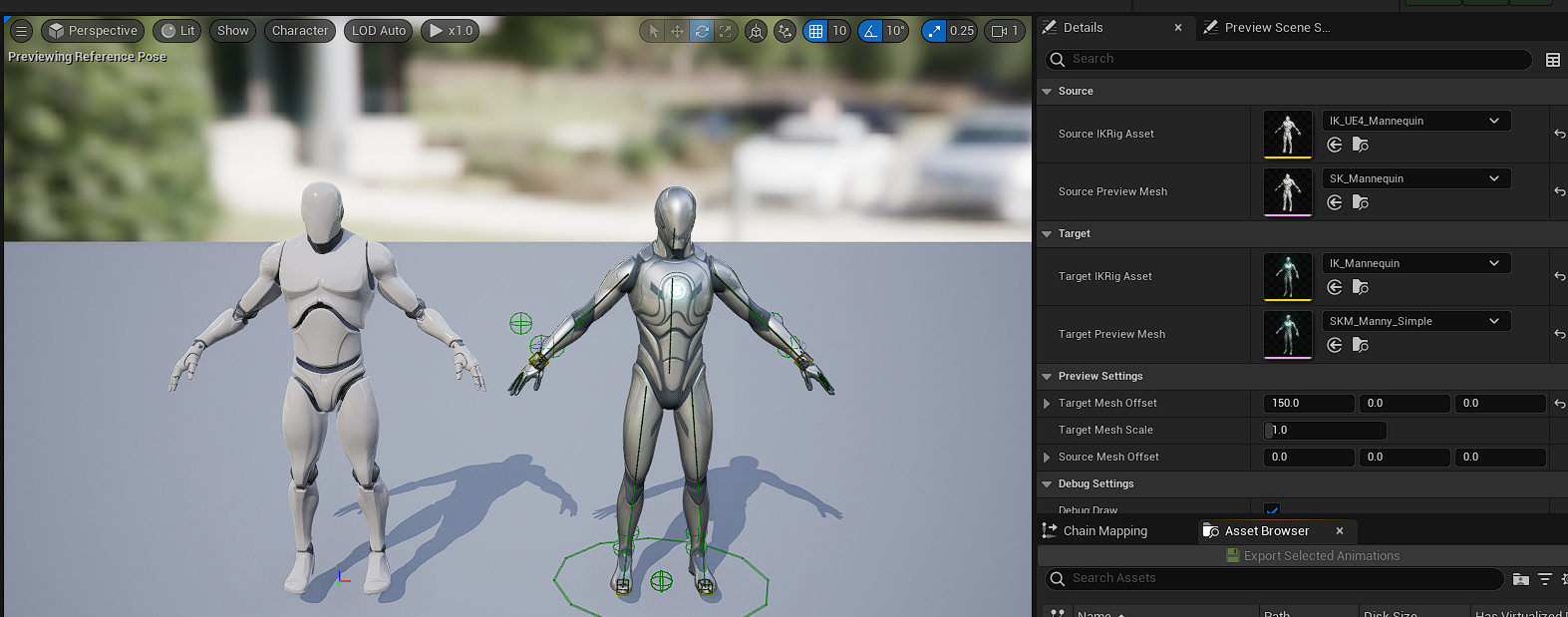Open the camera speed setting
Image resolution: width=1568 pixels, height=617 pixels.
1005,31
